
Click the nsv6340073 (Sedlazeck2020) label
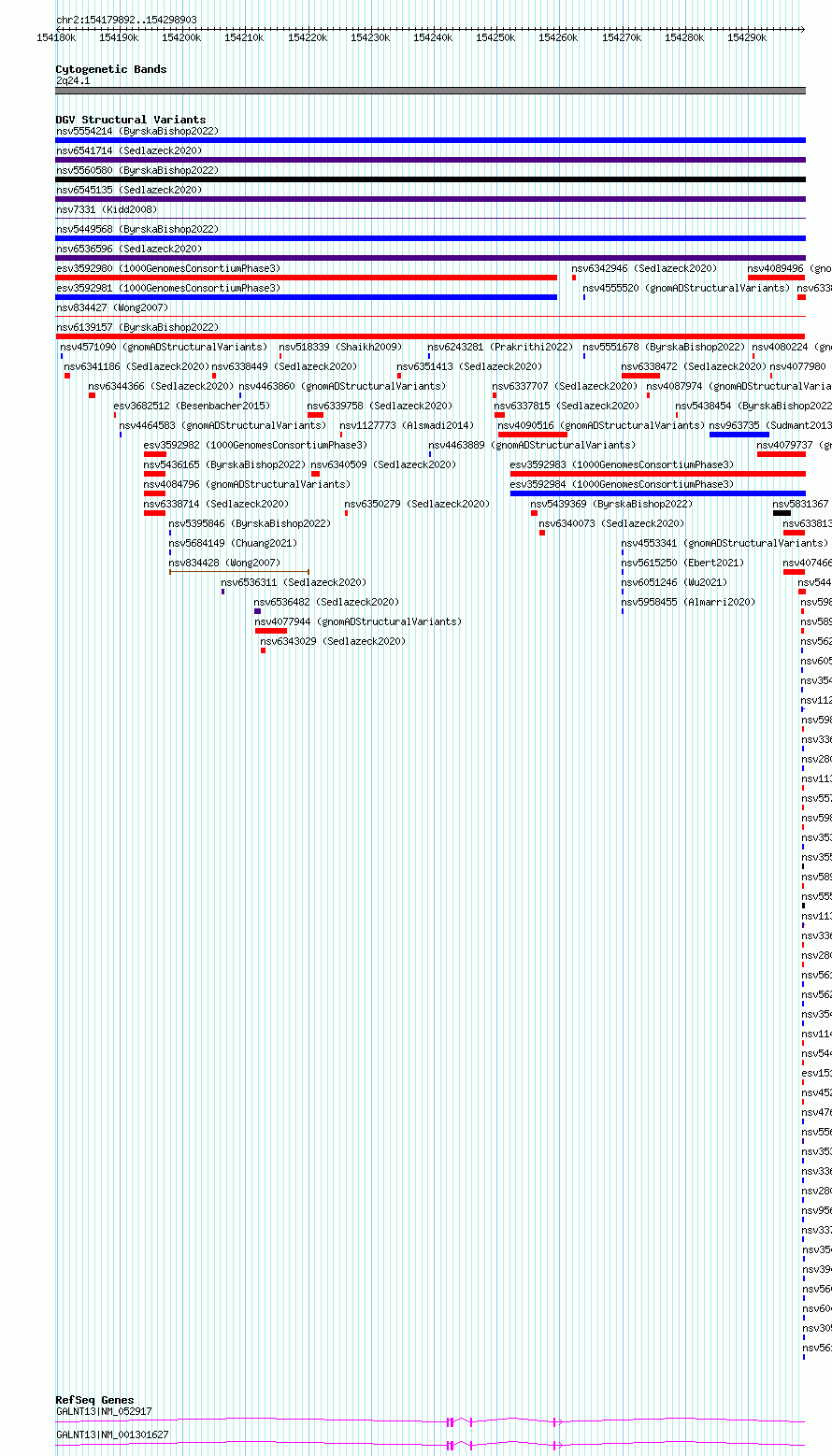611,524
